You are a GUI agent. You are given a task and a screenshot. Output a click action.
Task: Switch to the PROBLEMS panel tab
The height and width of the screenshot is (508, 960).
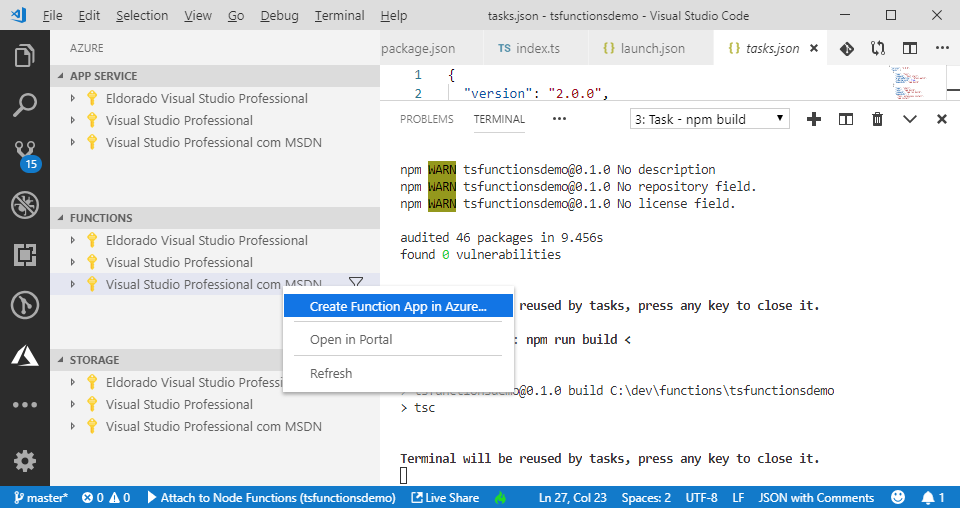pyautogui.click(x=427, y=119)
